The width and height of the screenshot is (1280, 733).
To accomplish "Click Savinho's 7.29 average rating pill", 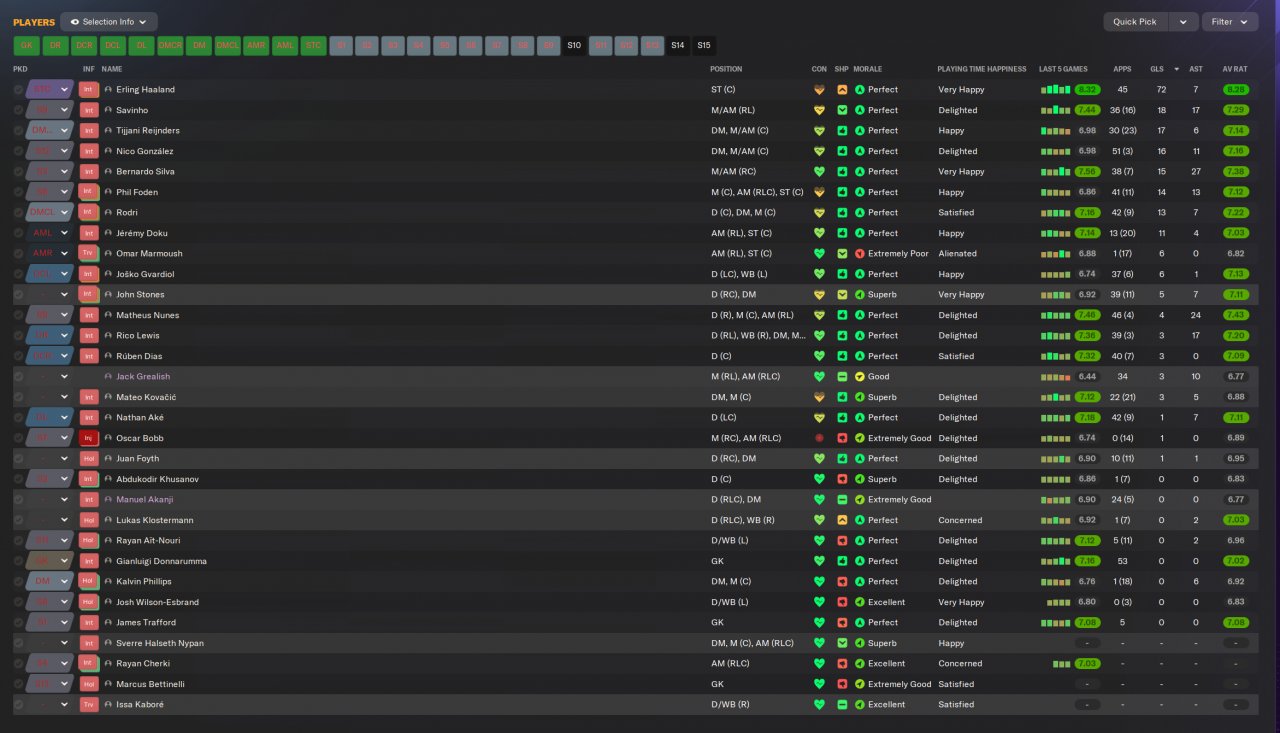I will coord(1235,110).
